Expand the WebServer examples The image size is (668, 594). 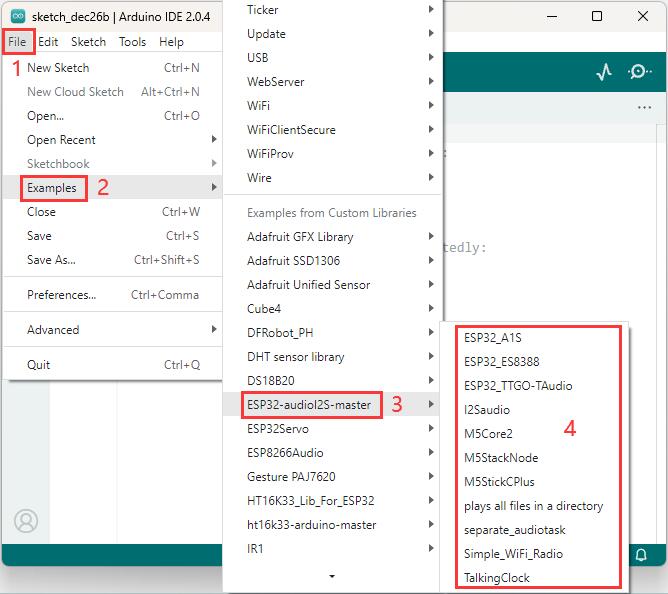point(332,81)
